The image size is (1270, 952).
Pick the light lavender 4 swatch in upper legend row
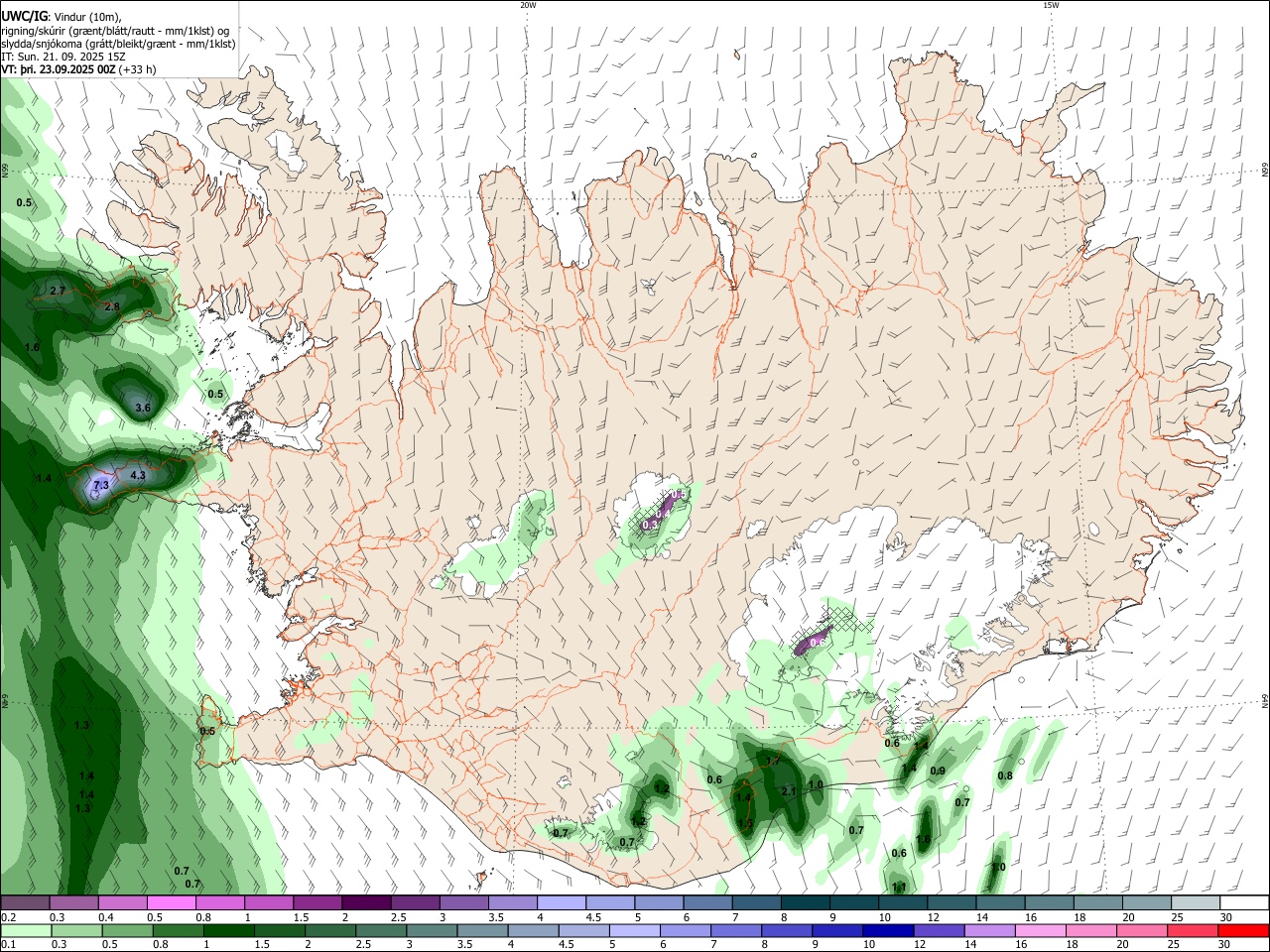click(561, 902)
